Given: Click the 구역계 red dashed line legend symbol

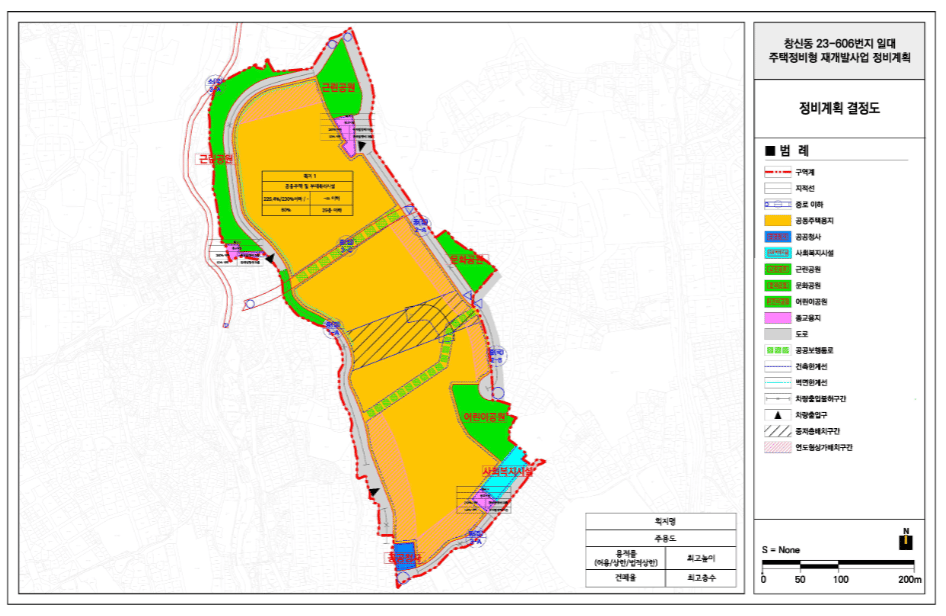Looking at the screenshot, I should (778, 172).
